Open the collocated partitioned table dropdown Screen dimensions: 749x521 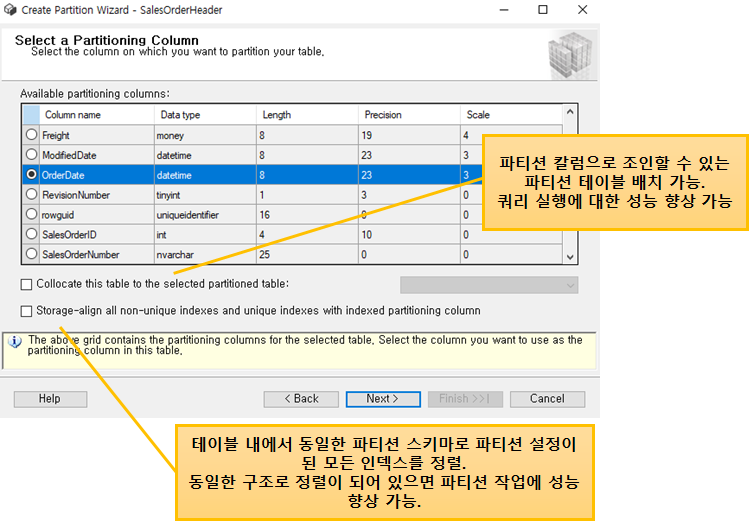489,285
